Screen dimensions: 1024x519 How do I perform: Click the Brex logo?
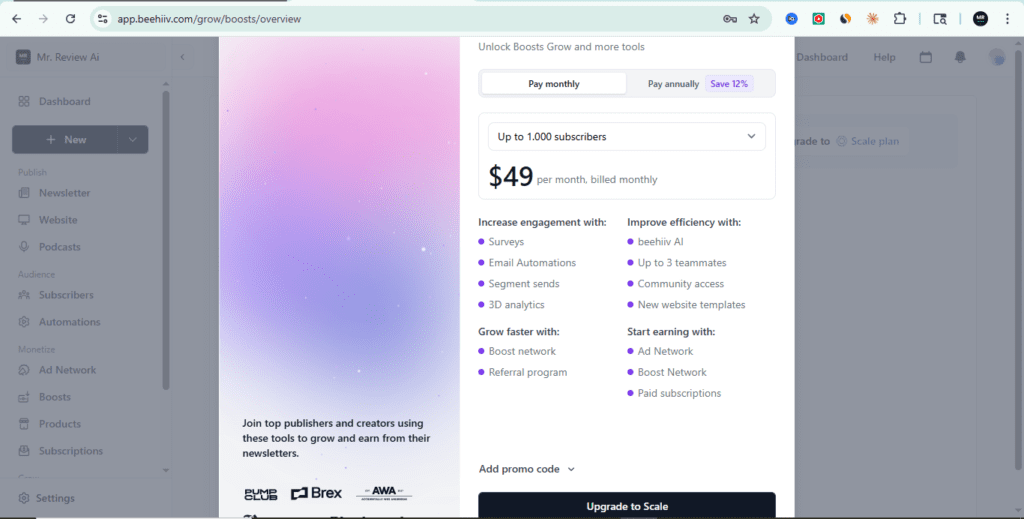click(316, 494)
